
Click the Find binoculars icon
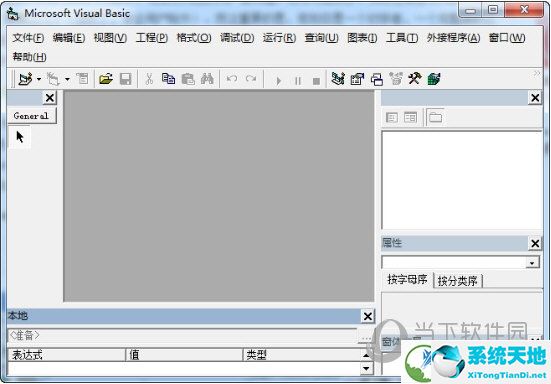coord(207,79)
